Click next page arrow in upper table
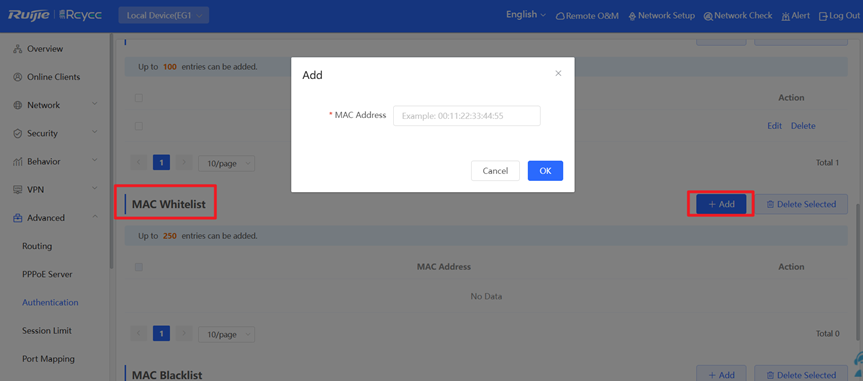Screen dimensions: 863x381 [184, 163]
